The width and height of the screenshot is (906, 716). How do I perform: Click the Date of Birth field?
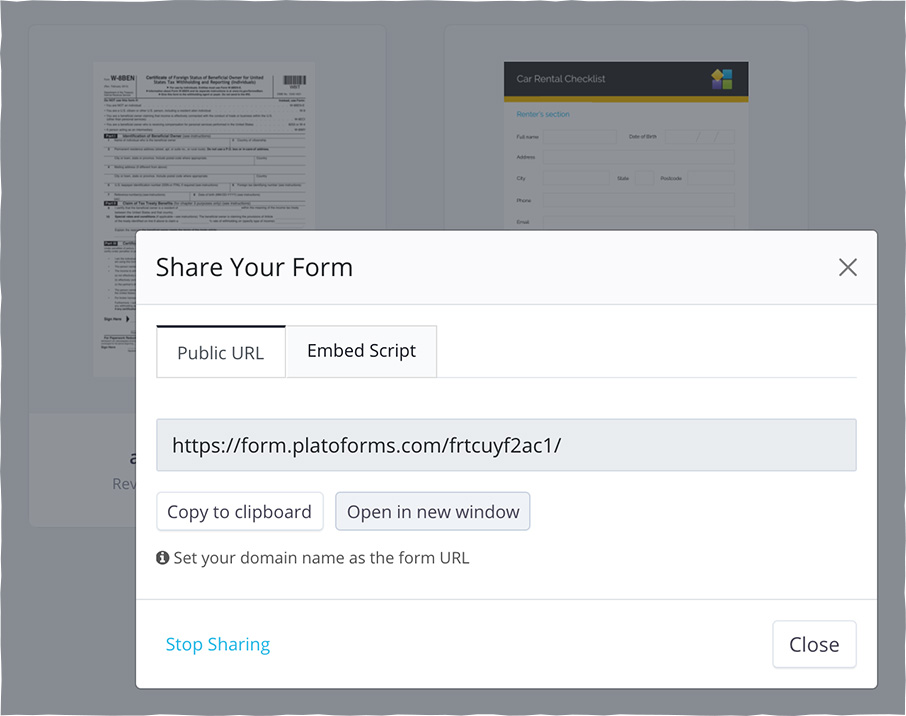(x=698, y=137)
